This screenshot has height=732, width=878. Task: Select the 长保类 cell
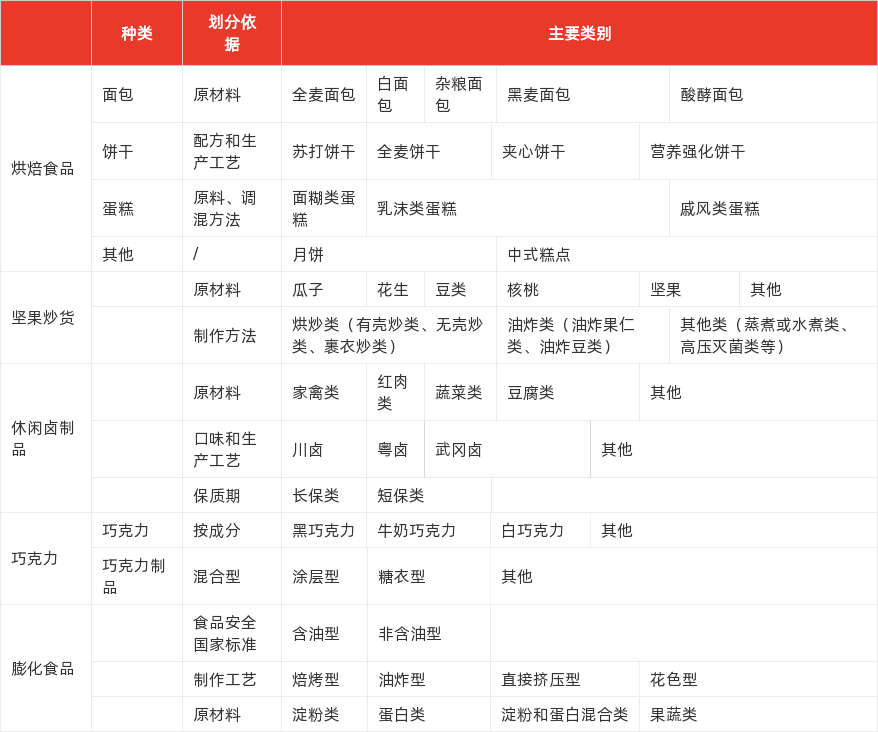(x=324, y=495)
